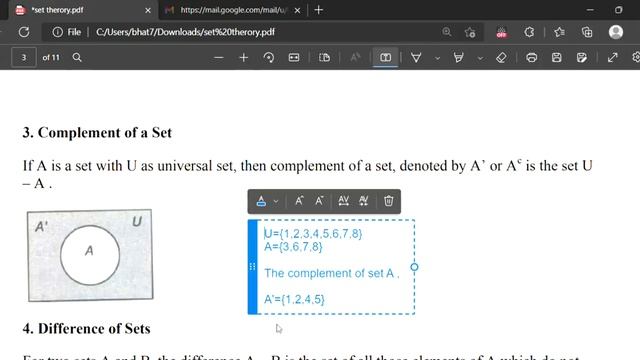Click the text 'The complement of set A'
This screenshot has height=360, width=640.
click(329, 273)
